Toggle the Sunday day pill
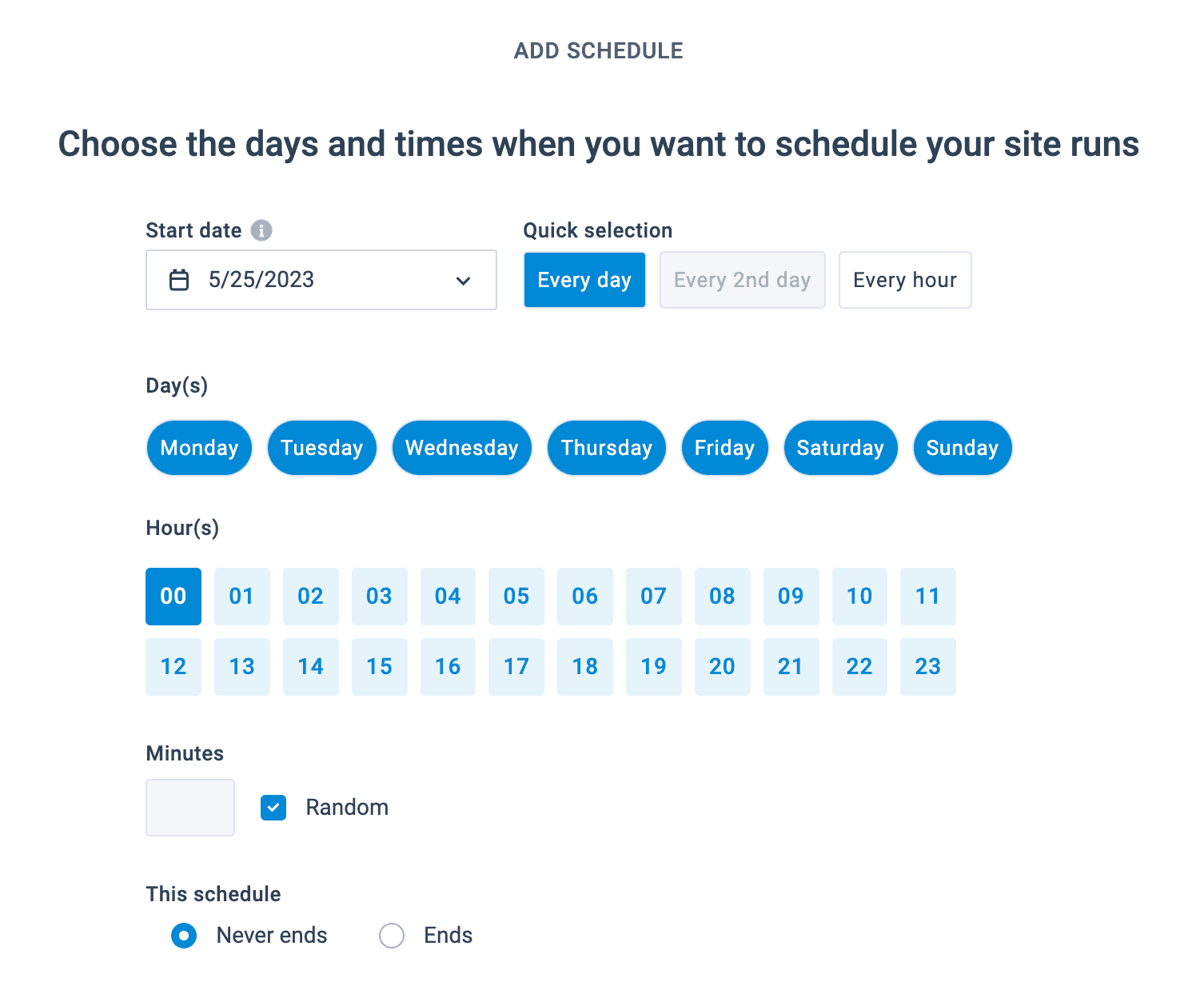 962,448
